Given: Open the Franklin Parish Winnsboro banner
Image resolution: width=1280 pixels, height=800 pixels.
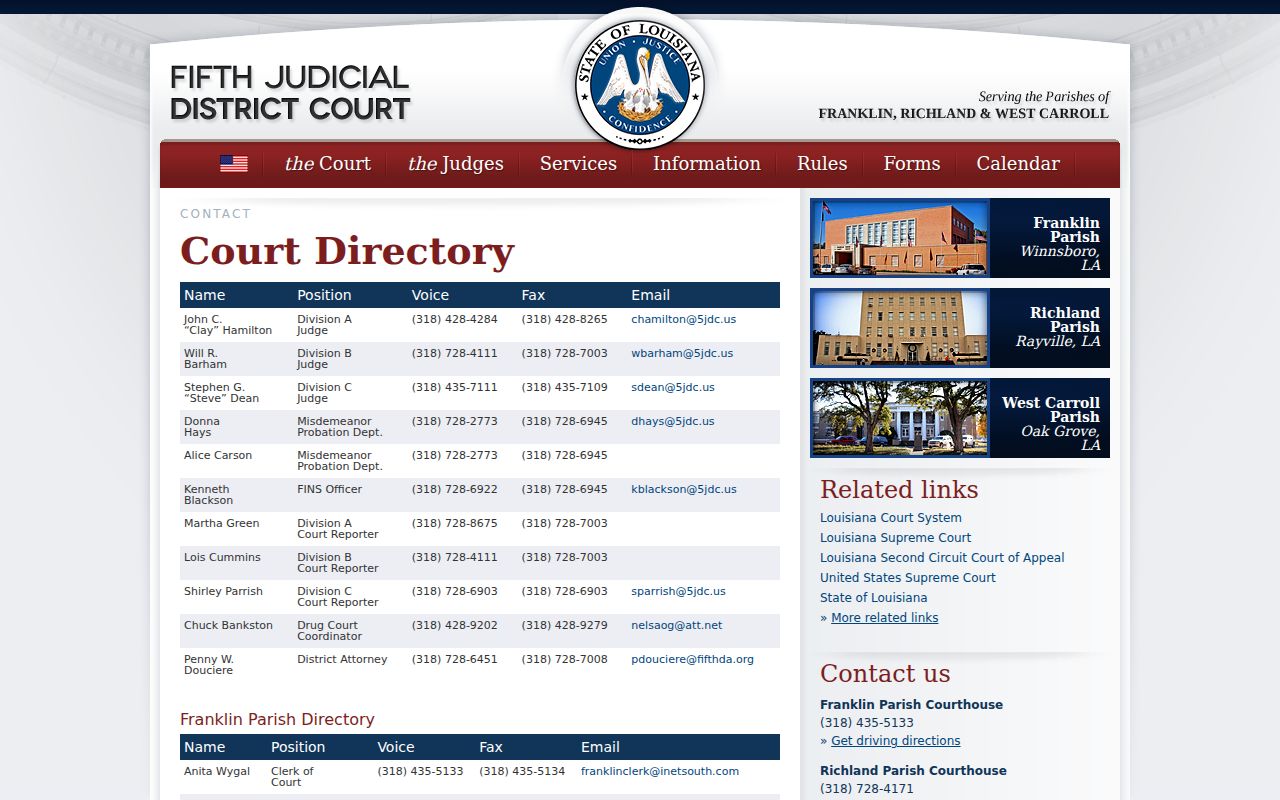Looking at the screenshot, I should pos(960,238).
